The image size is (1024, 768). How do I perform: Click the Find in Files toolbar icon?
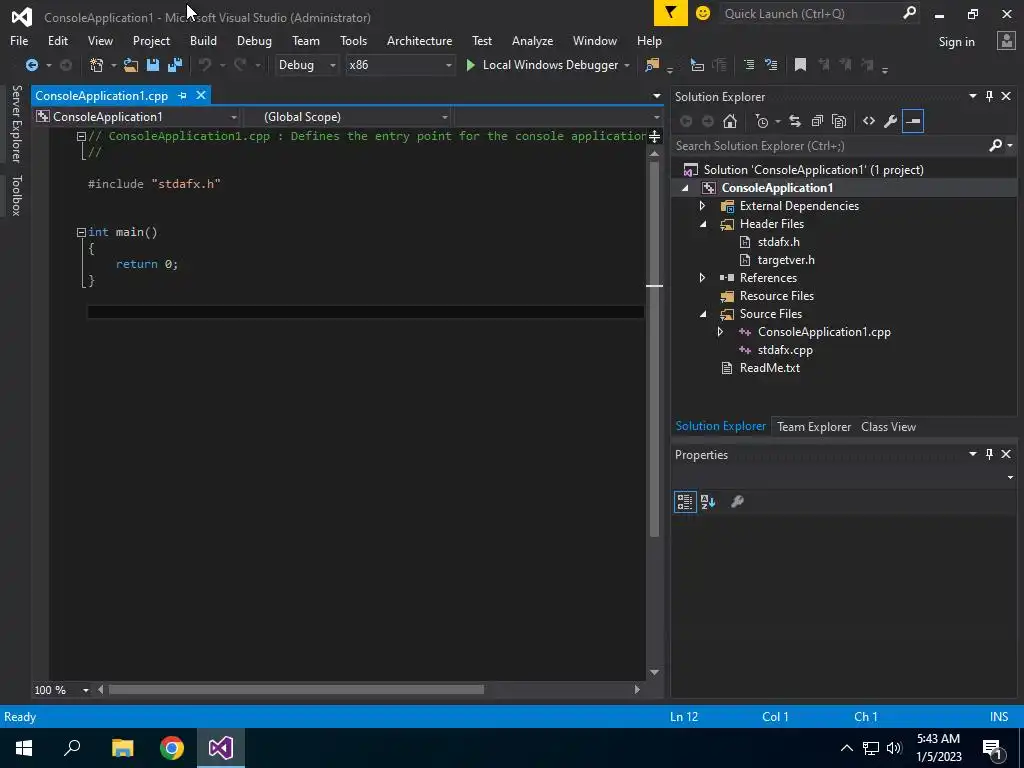[652, 65]
